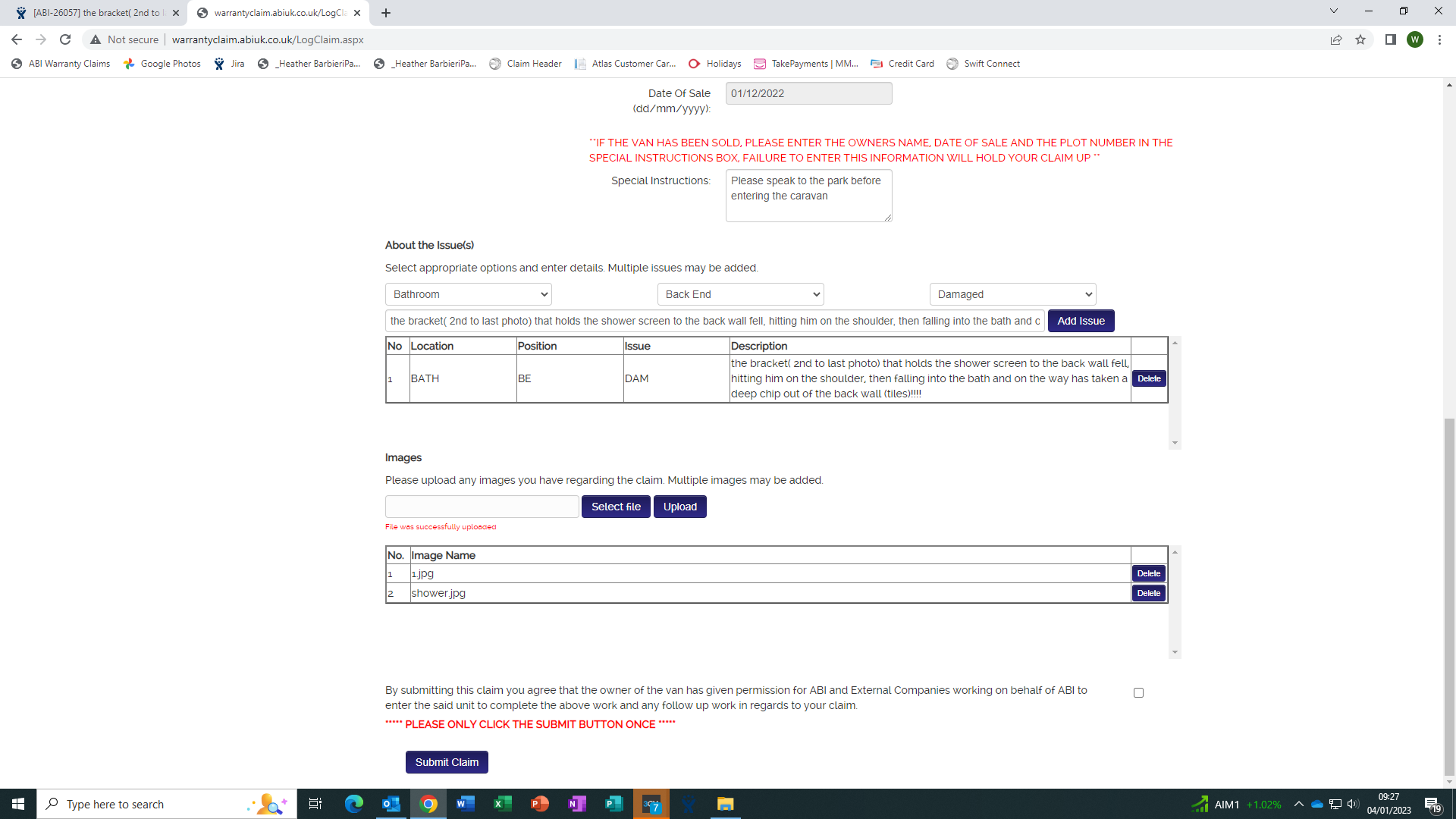1456x819 pixels.
Task: Expand the Bathroom location dropdown
Action: coord(468,294)
